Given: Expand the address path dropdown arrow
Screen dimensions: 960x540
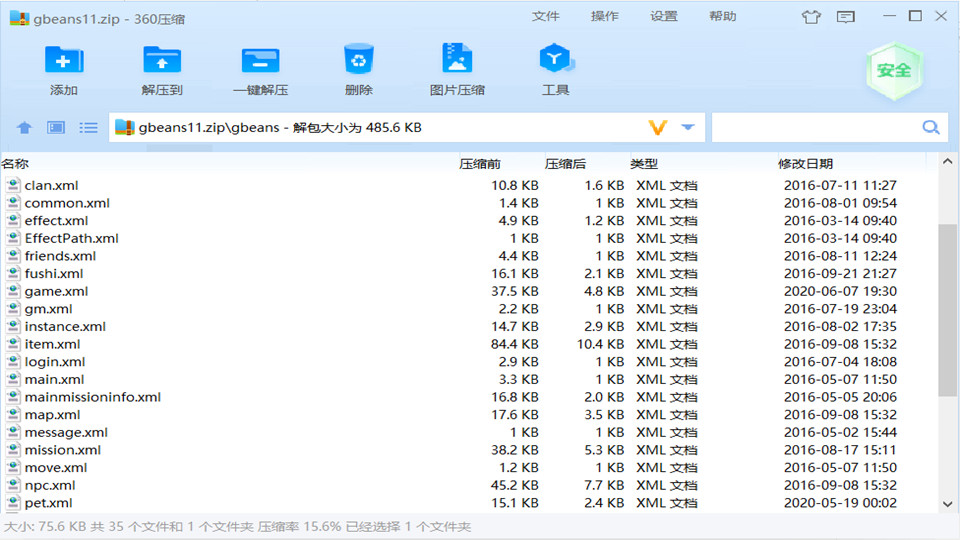Looking at the screenshot, I should pos(688,127).
